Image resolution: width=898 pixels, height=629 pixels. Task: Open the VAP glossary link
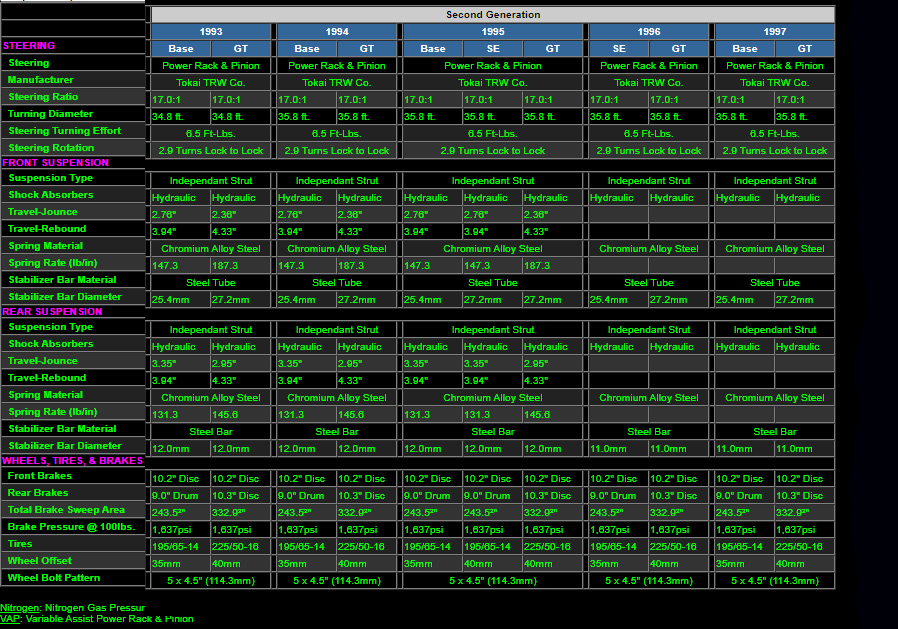coord(10,619)
